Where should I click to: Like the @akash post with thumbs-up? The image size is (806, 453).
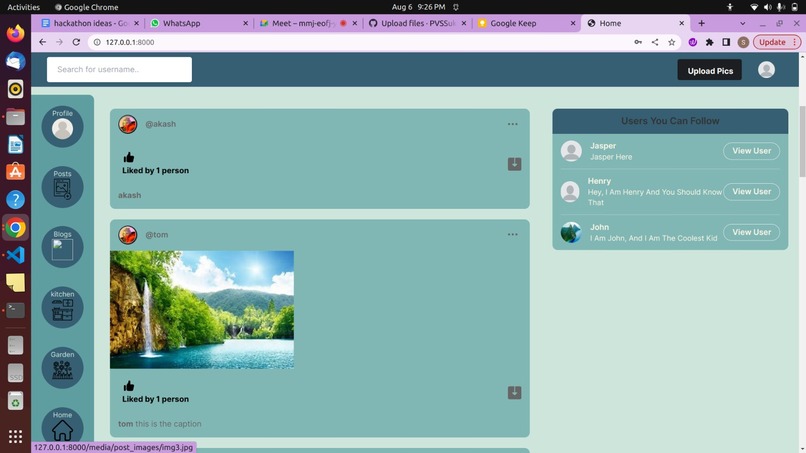pos(129,157)
